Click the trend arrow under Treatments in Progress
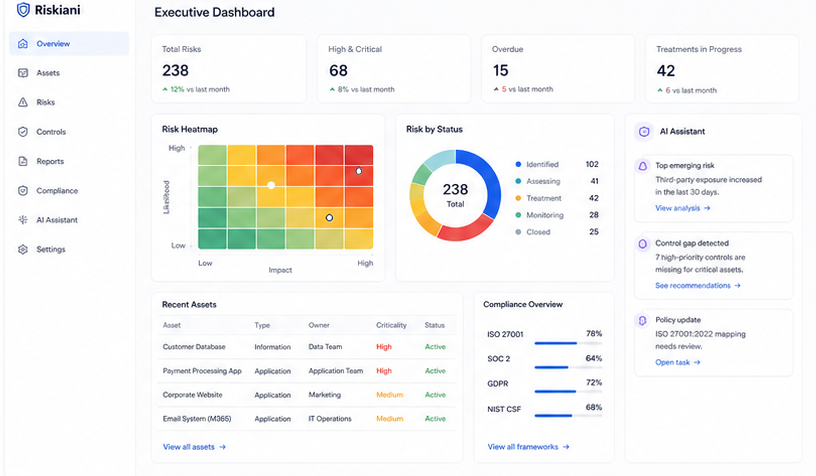 660,90
